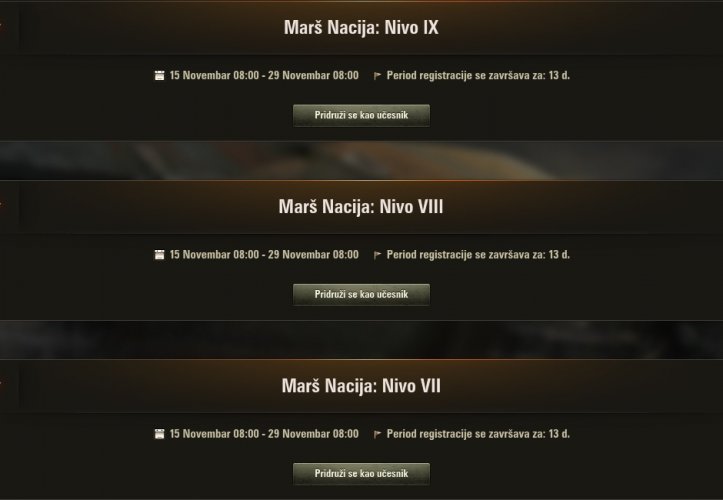Click the calendar icon in Nivo VIII section
The image size is (723, 500).
click(159, 255)
